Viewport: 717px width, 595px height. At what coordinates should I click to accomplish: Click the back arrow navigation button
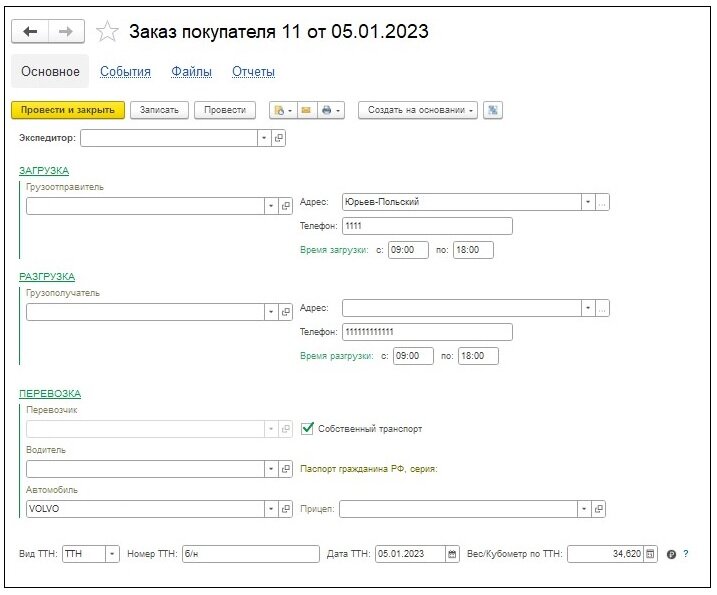coord(30,32)
